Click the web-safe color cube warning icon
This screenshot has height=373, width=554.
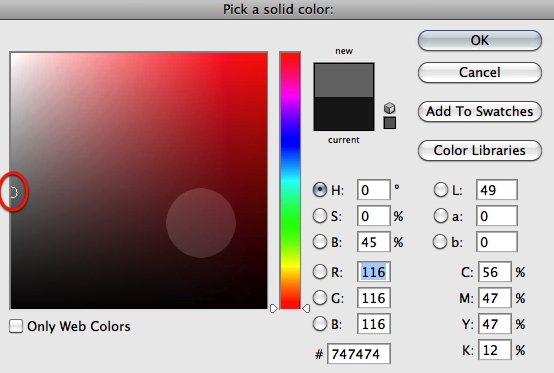389,108
